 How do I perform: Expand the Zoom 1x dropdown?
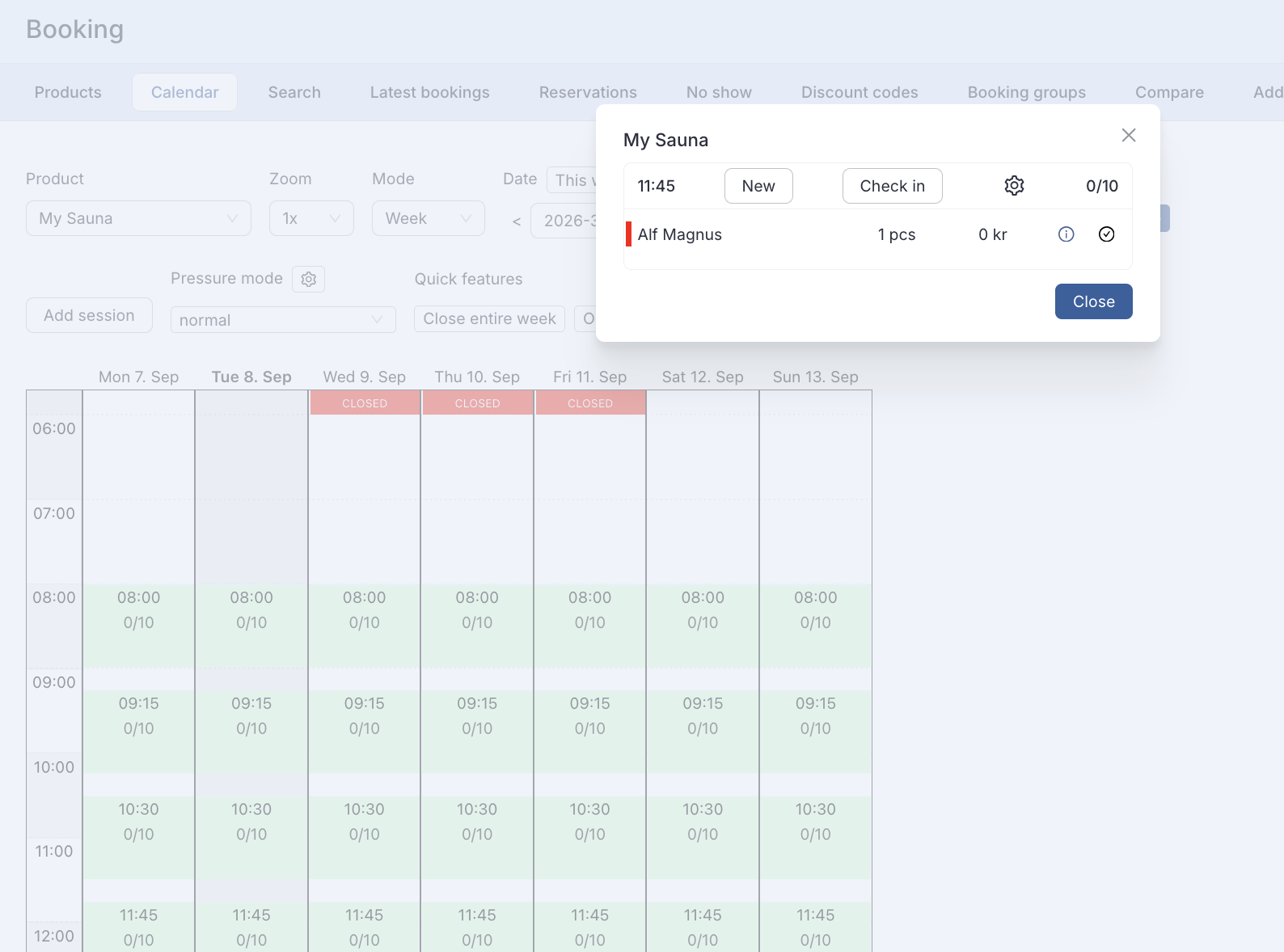[311, 218]
